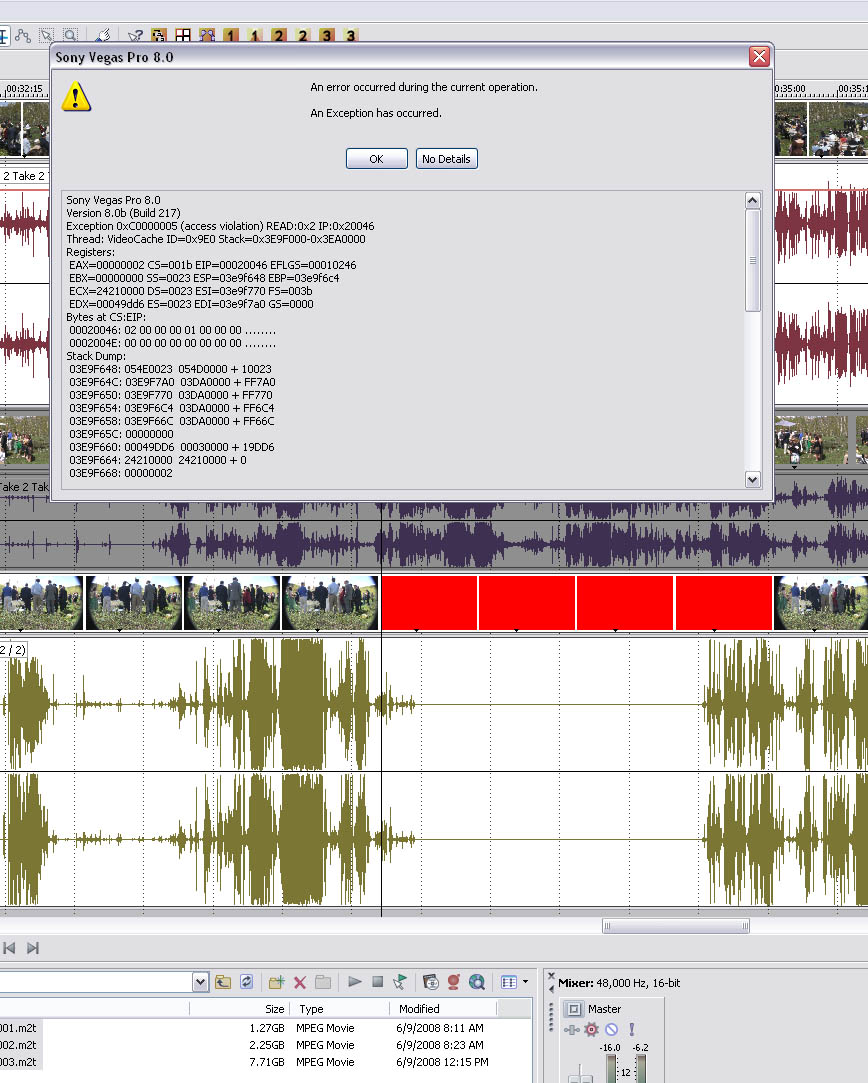Click the Master volume fader handle

point(581,1077)
